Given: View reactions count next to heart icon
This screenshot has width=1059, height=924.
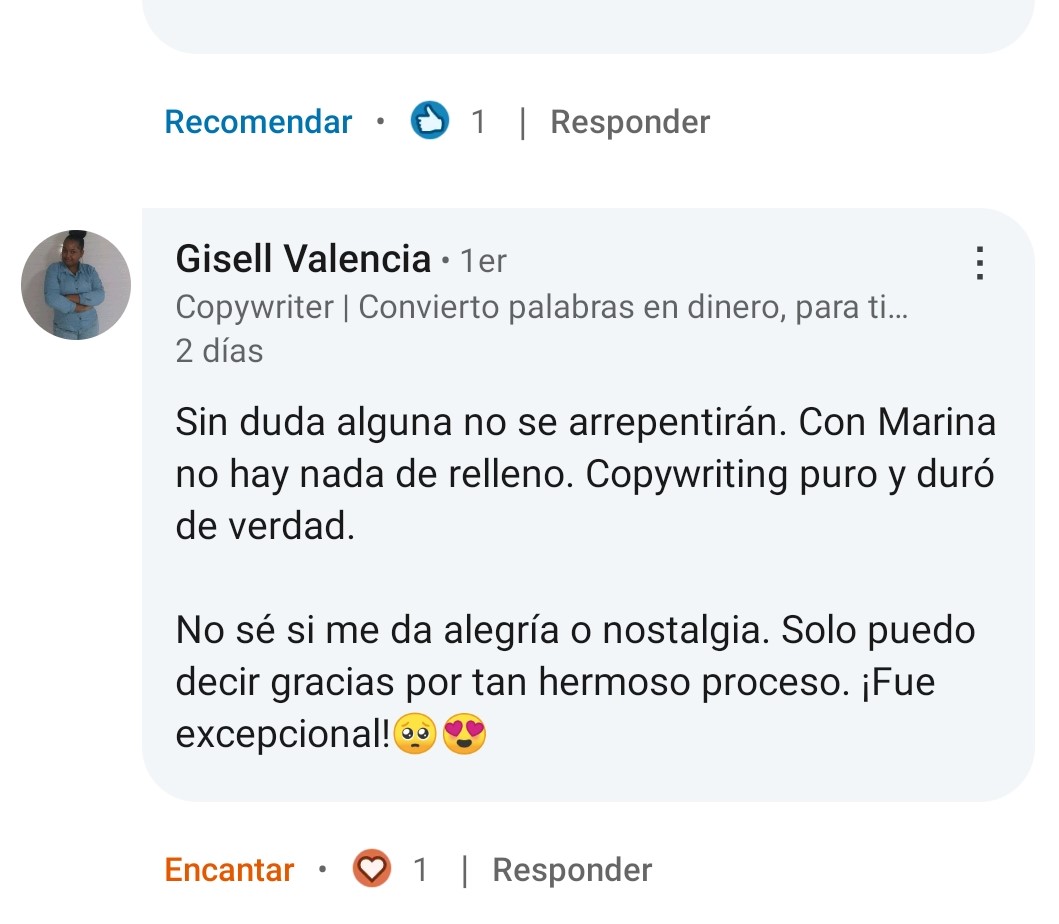Looking at the screenshot, I should pyautogui.click(x=420, y=870).
